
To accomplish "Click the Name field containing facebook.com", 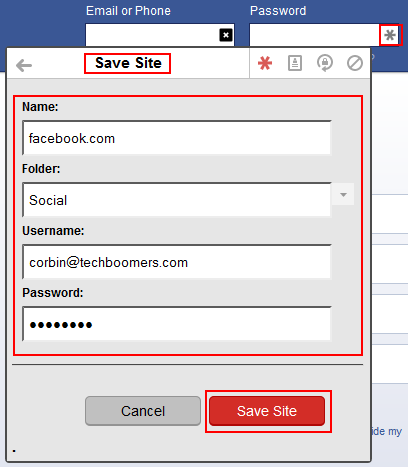I will click(177, 138).
